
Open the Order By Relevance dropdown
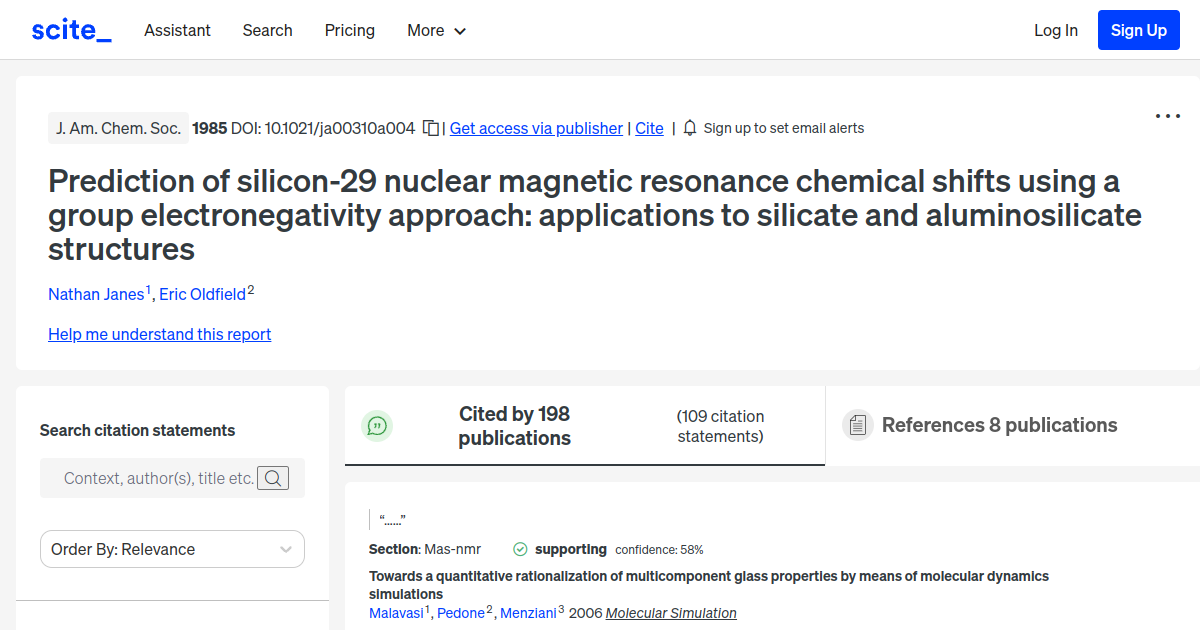click(x=172, y=549)
